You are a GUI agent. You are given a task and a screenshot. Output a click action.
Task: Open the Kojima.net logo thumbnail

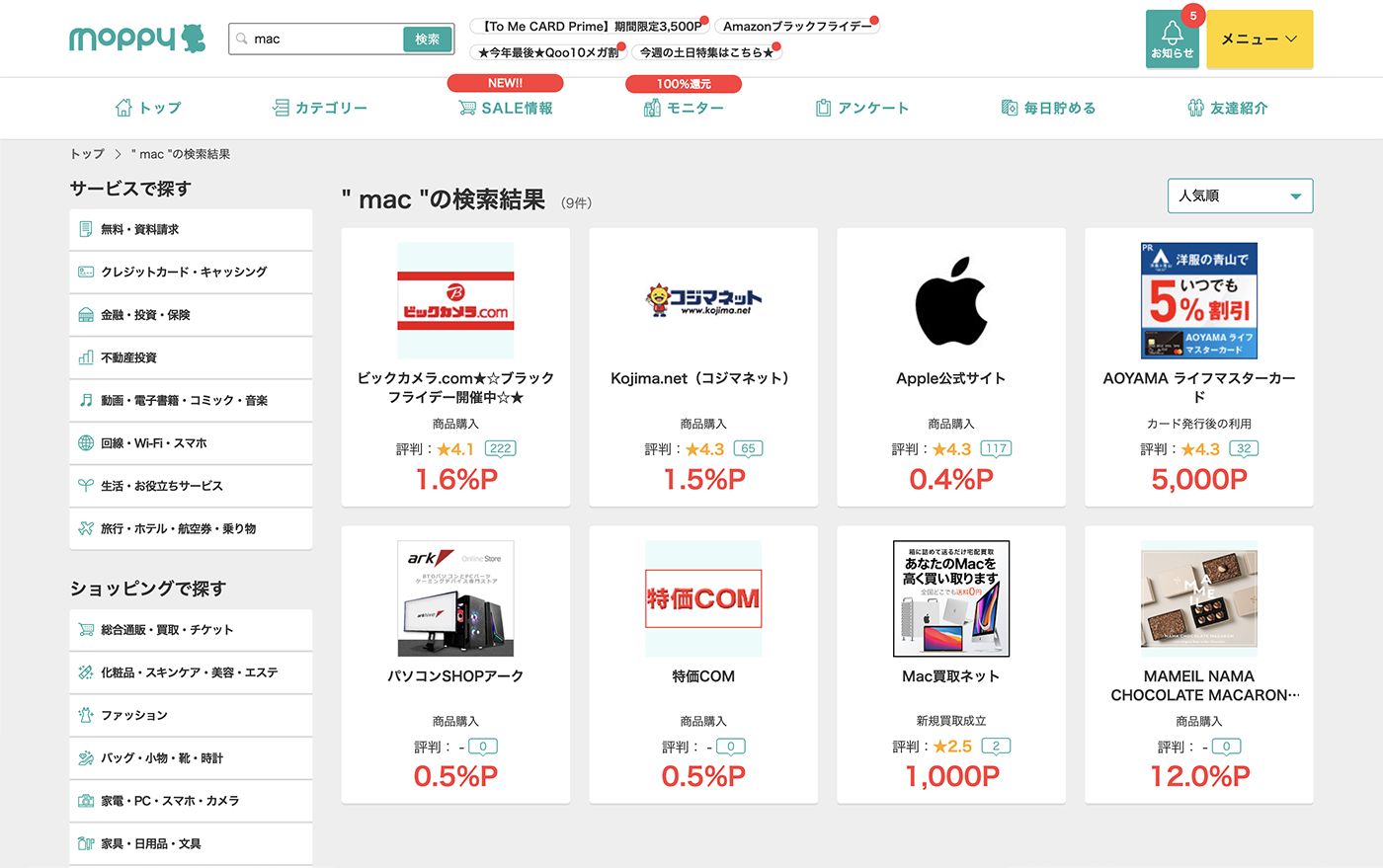coord(703,300)
